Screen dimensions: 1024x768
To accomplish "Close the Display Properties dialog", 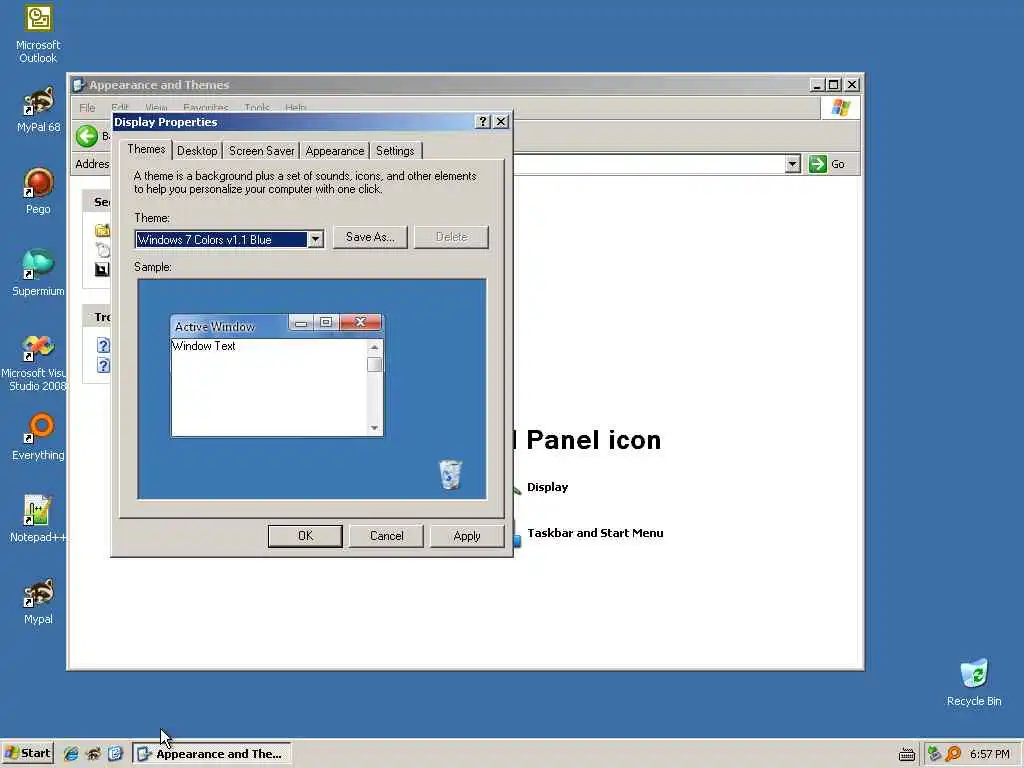I will click(x=501, y=121).
